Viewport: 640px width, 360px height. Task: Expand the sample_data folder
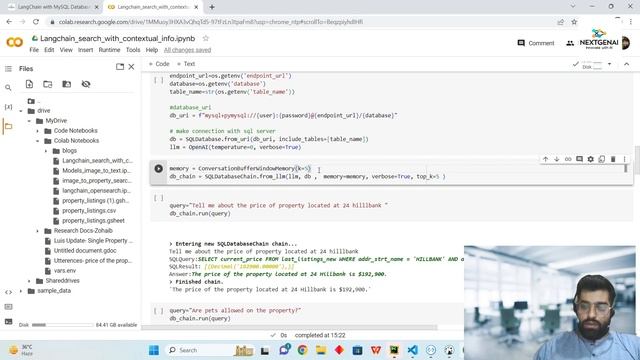[21, 291]
